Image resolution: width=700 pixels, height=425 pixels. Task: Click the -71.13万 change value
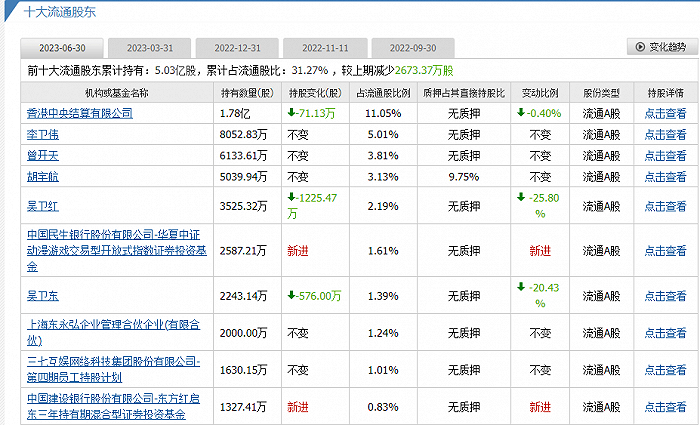coord(312,113)
